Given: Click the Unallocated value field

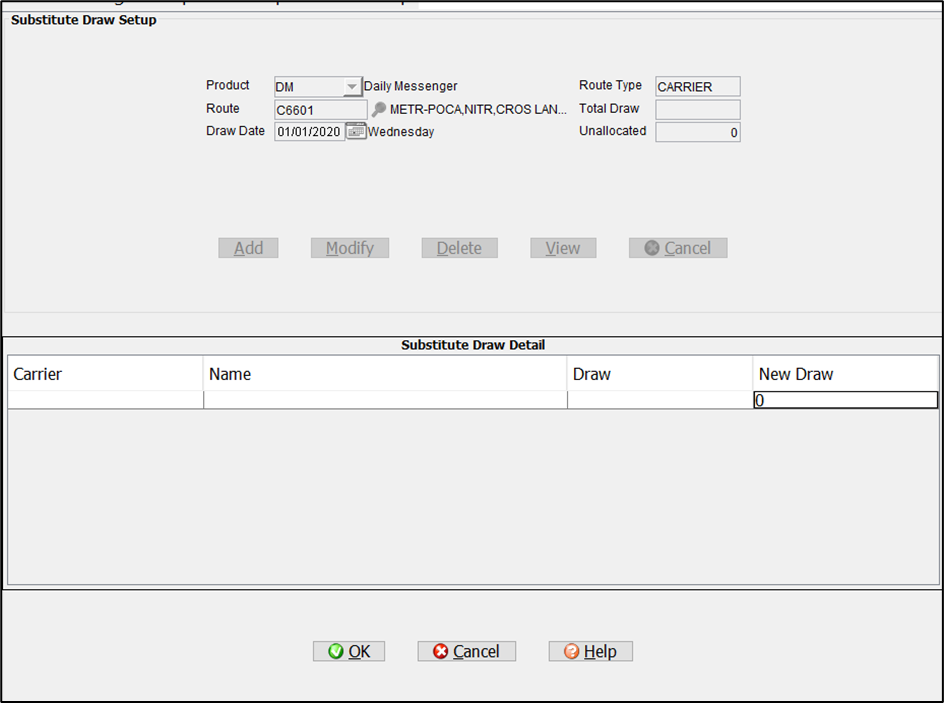Looking at the screenshot, I should pyautogui.click(x=697, y=132).
